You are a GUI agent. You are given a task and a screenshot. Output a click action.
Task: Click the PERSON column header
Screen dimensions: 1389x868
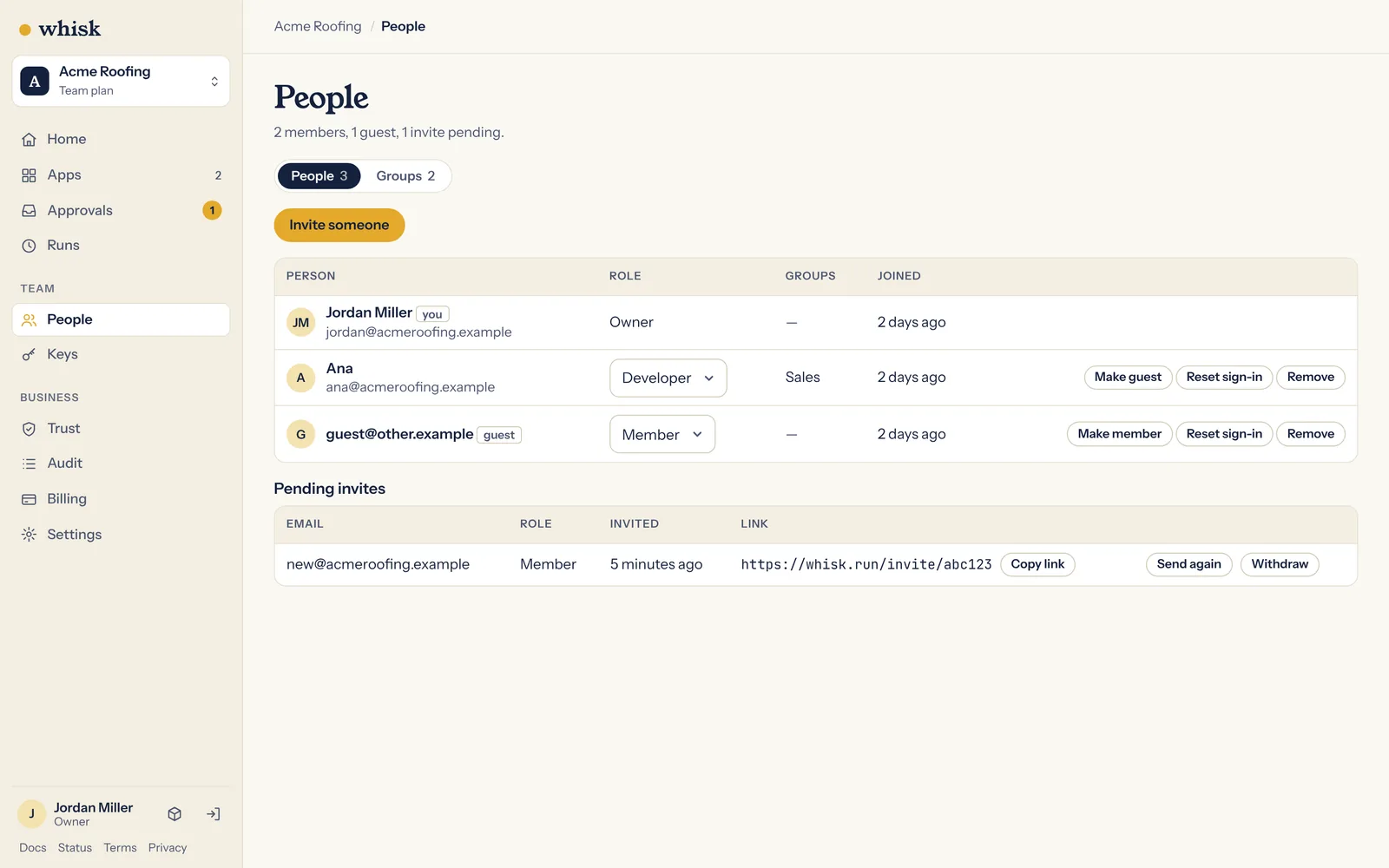311,276
